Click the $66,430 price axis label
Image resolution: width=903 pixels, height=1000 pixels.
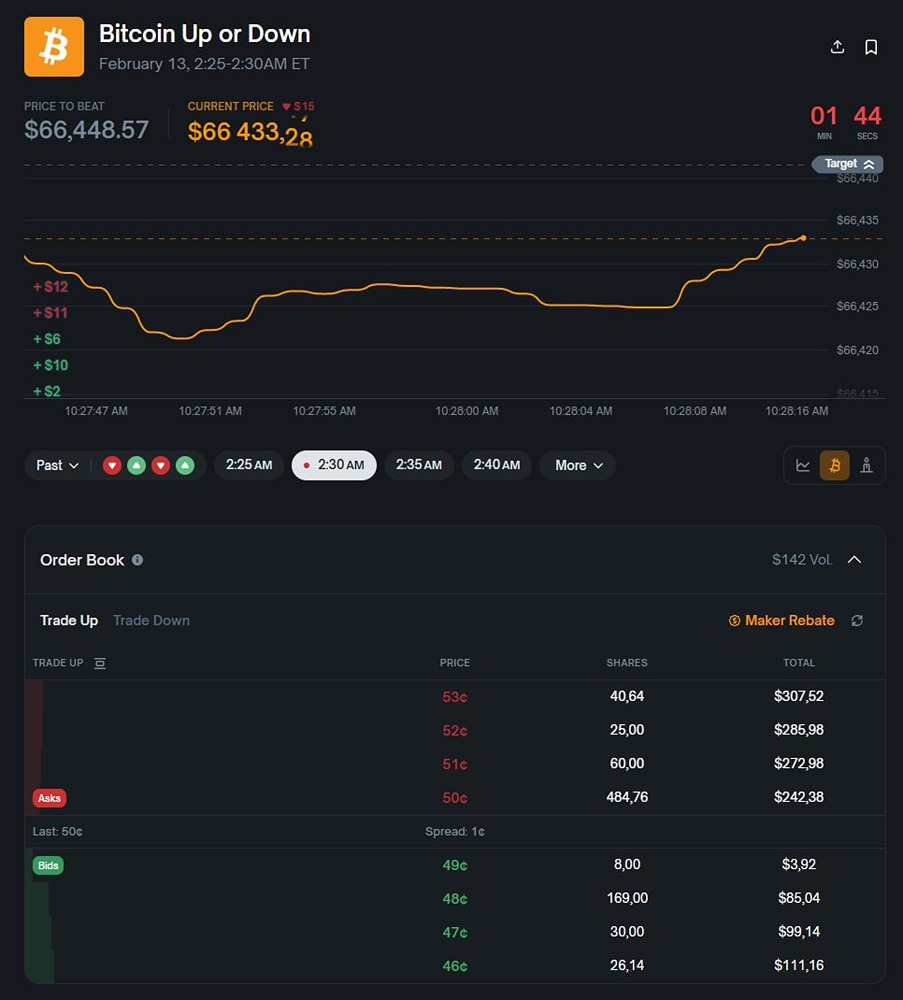coord(857,264)
